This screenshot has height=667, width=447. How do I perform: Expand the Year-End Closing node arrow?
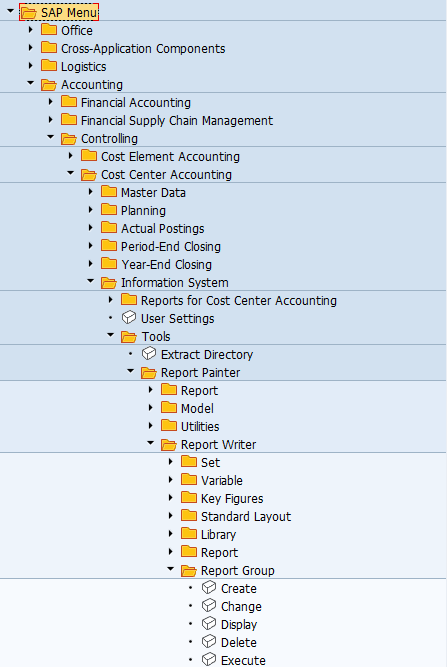click(x=90, y=264)
